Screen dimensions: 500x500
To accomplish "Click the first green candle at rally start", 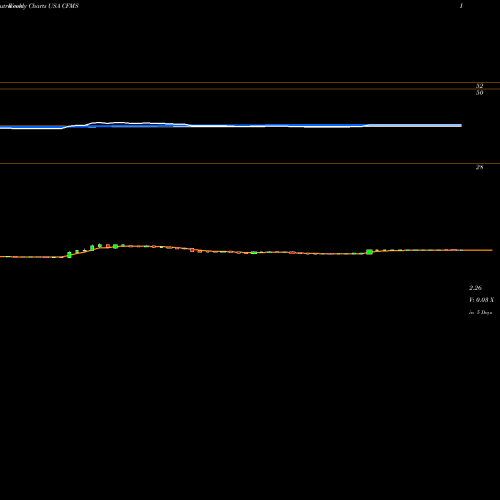I will [x=69, y=255].
